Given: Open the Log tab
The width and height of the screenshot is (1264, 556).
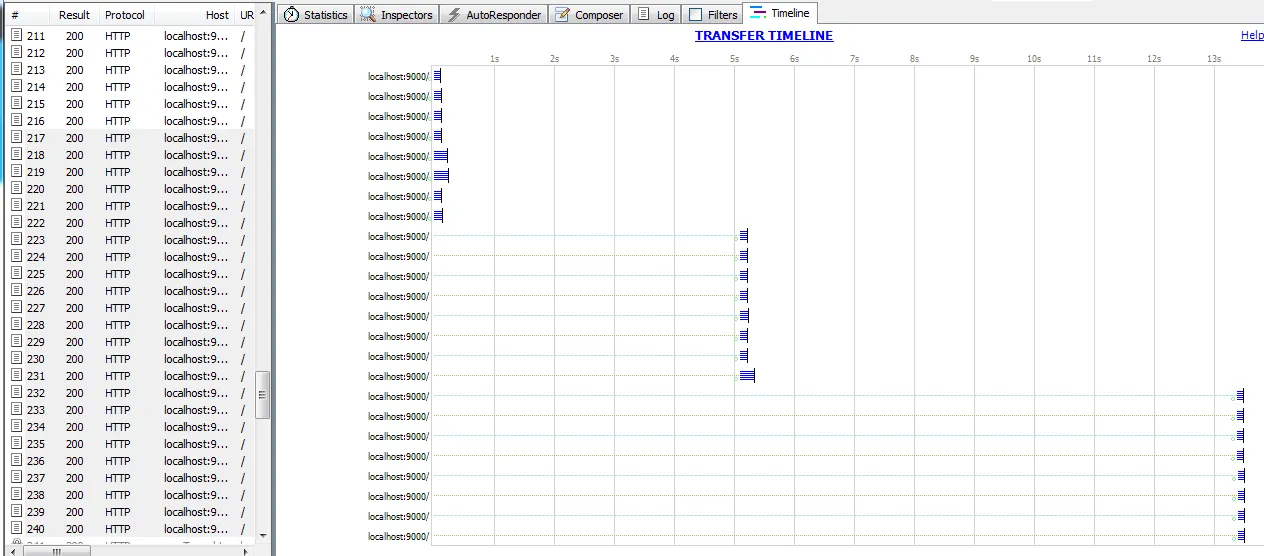Looking at the screenshot, I should tap(656, 15).
